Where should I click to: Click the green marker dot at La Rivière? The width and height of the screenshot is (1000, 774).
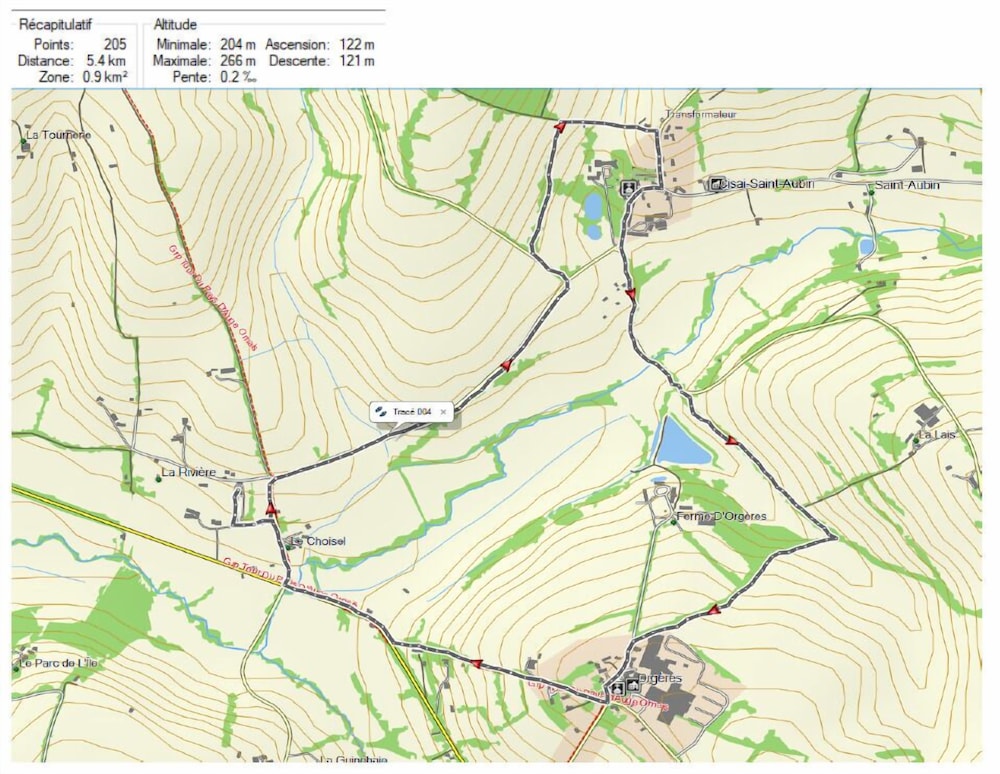(158, 478)
